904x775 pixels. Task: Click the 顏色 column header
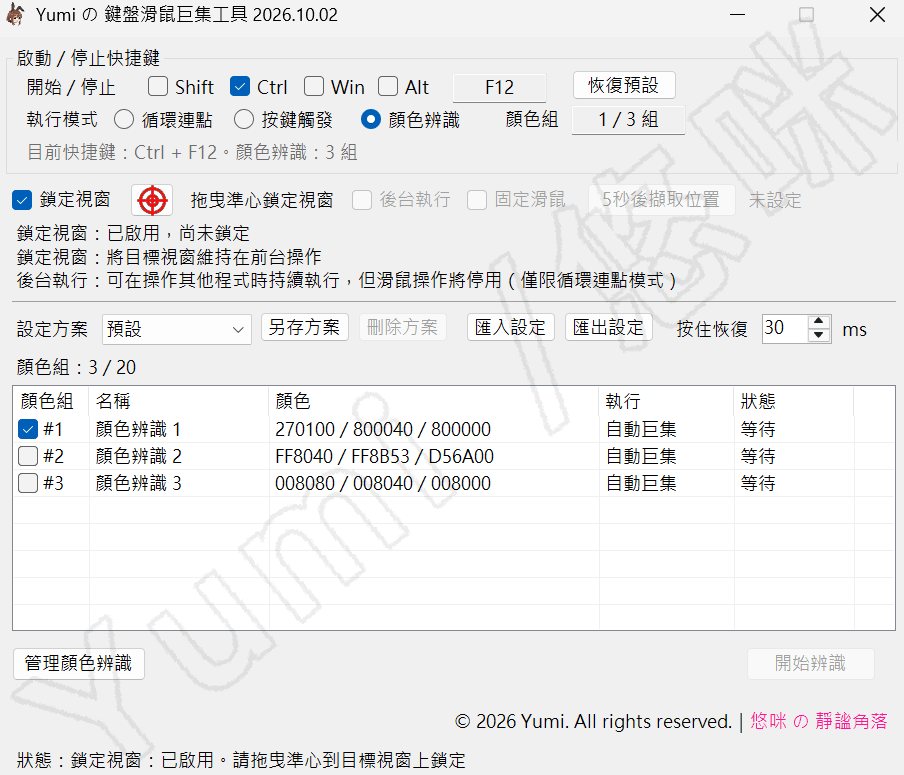click(x=434, y=401)
